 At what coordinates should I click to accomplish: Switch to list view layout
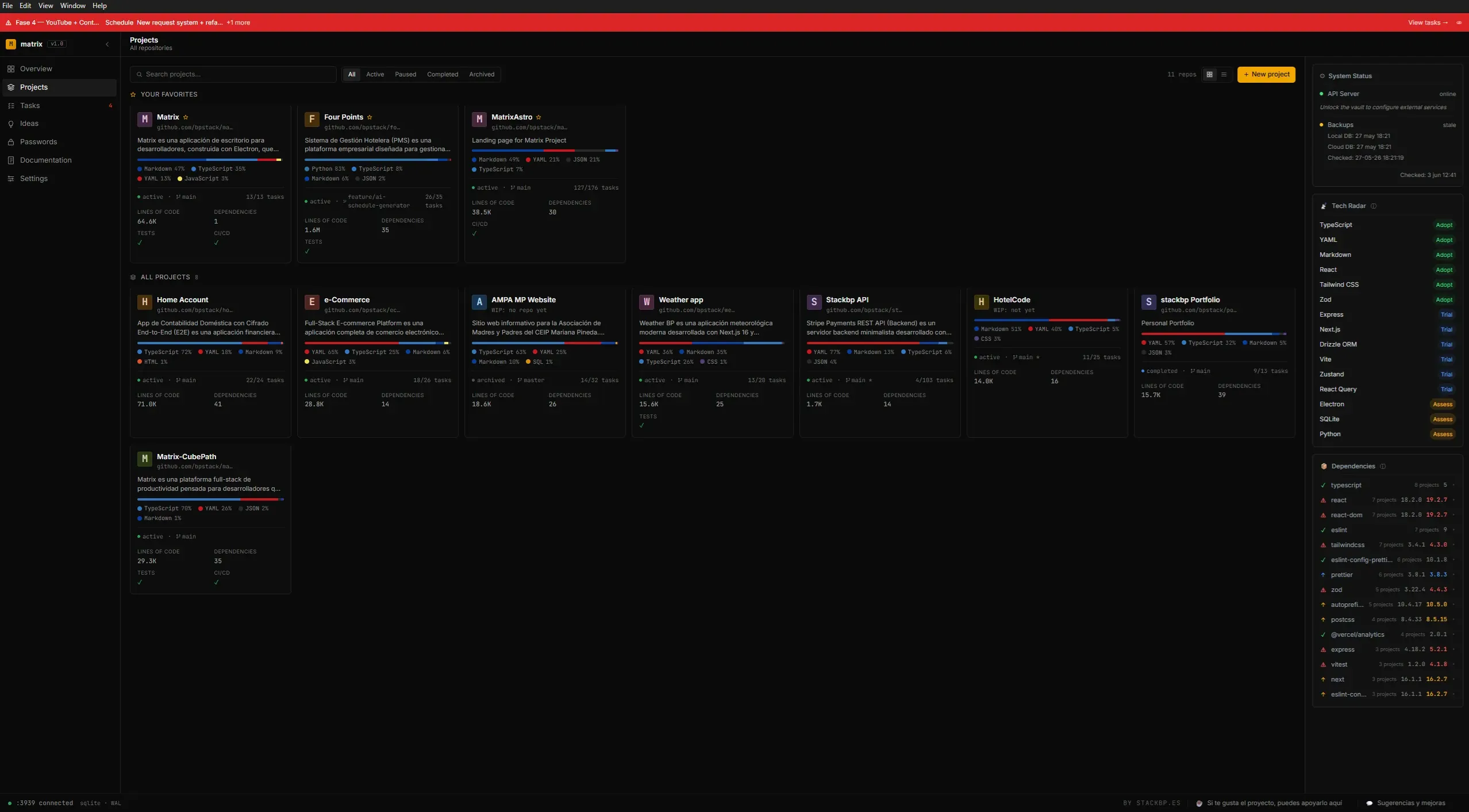pos(1224,74)
